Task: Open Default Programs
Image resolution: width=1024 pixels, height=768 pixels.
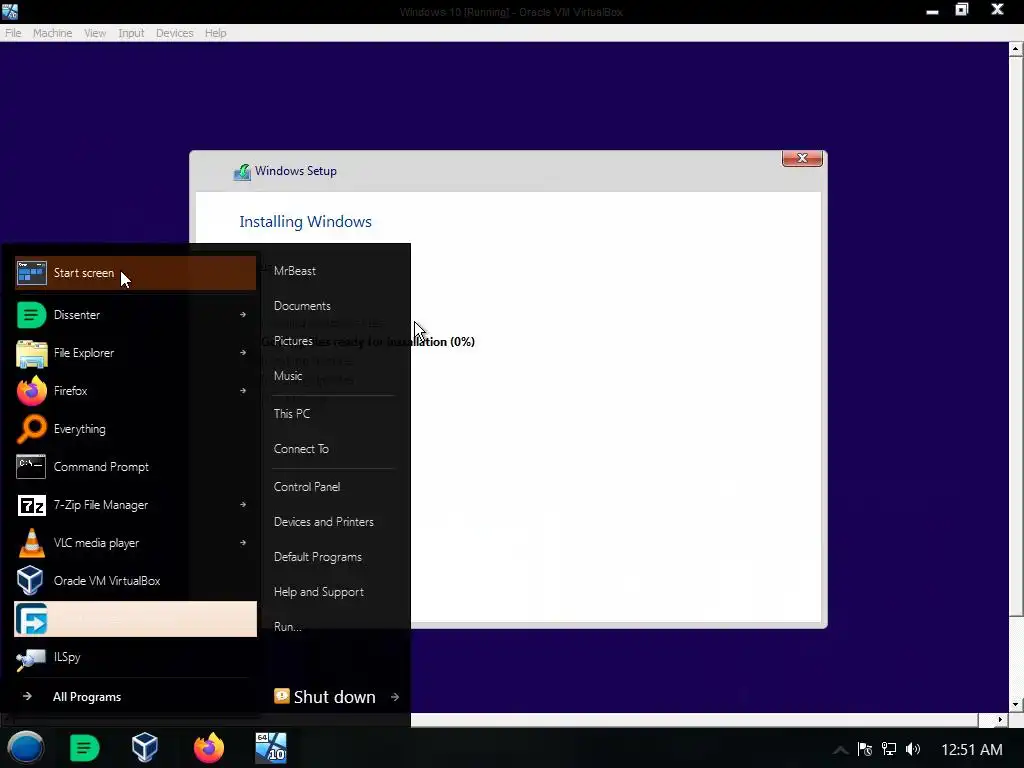Action: coord(317,557)
